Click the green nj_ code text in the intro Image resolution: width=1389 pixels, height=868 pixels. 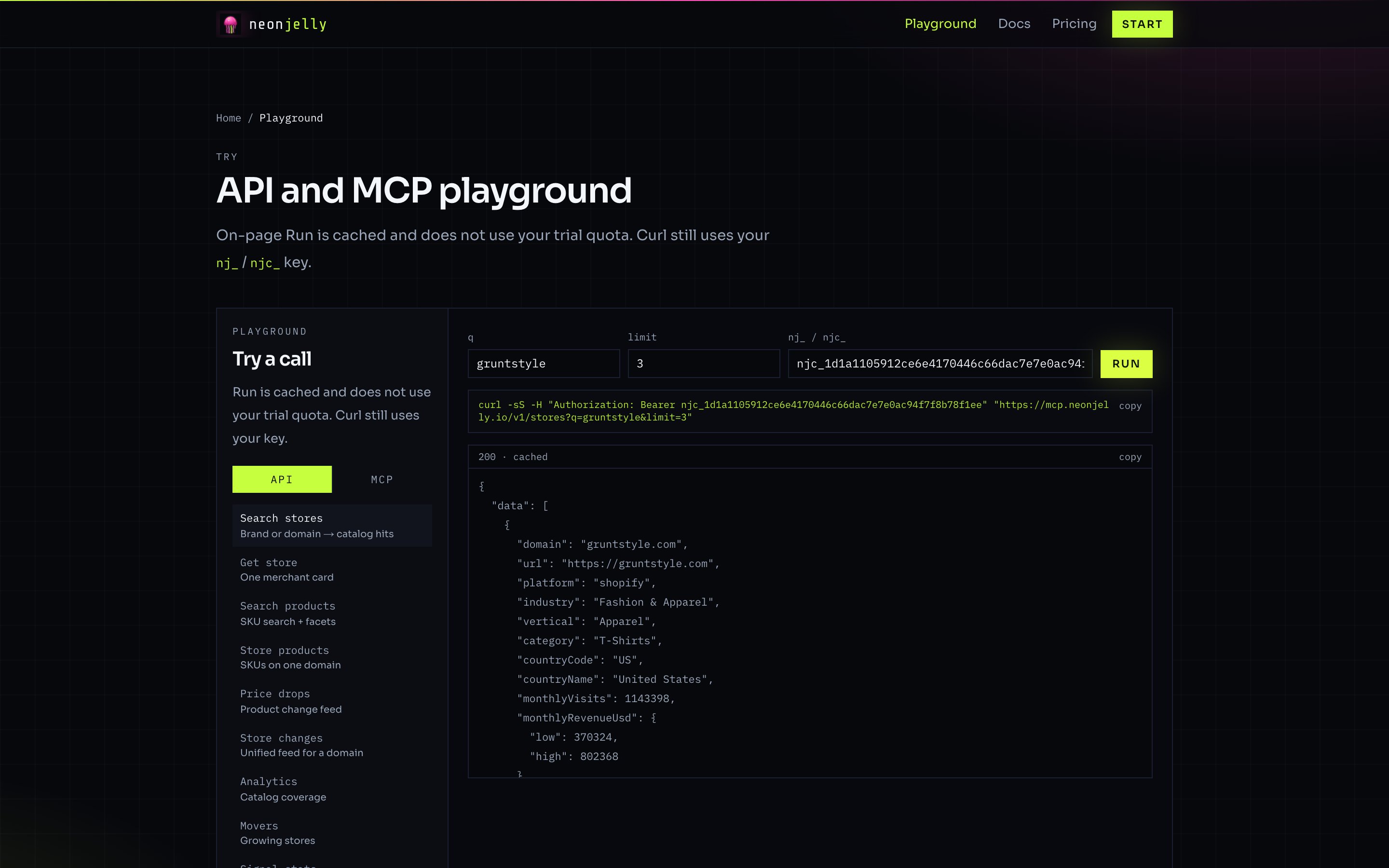click(227, 263)
